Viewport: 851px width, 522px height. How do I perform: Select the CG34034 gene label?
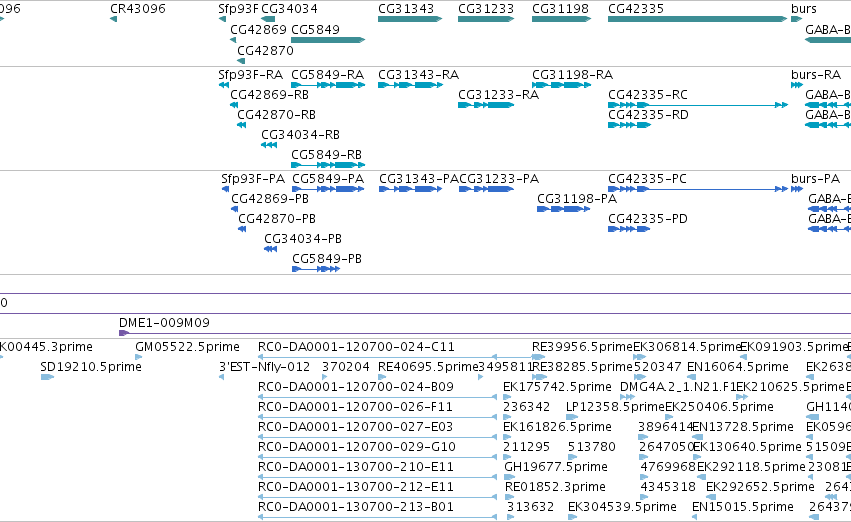coord(289,9)
